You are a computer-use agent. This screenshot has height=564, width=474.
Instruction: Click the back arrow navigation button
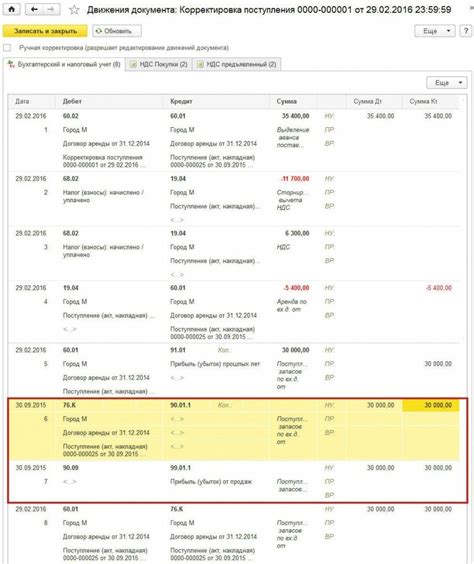click(x=34, y=10)
